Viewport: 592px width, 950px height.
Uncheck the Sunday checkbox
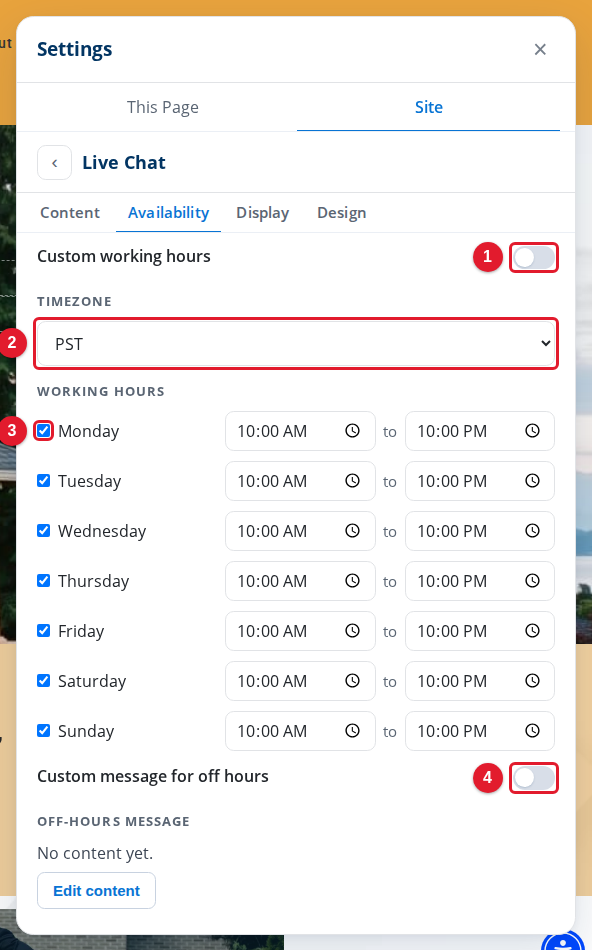coord(44,731)
